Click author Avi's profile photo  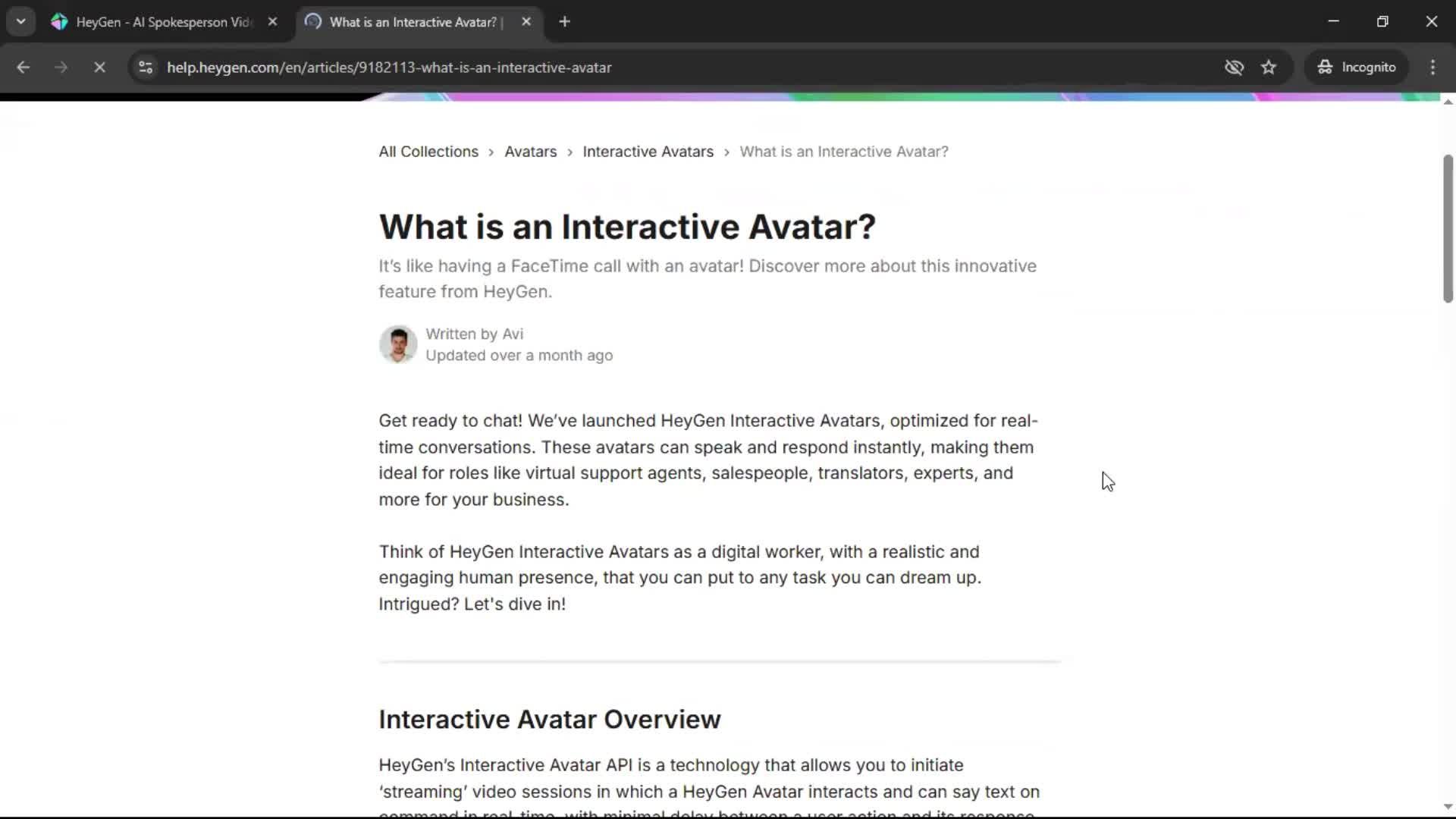[398, 344]
